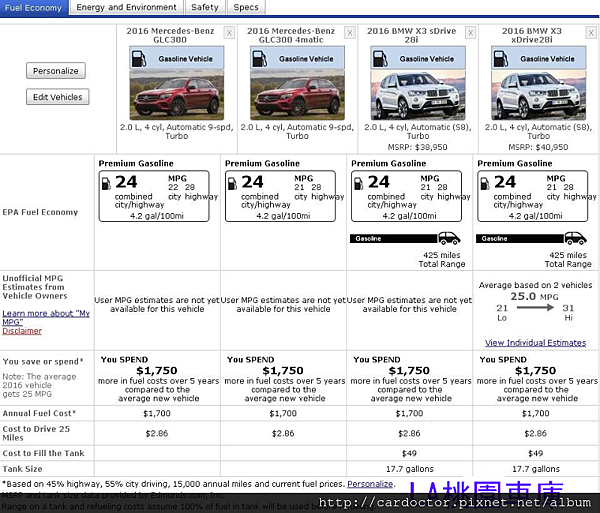Select the 2016 BMW X3 xDrive28i title
Image resolution: width=600 pixels, height=513 pixels.
tap(532, 35)
